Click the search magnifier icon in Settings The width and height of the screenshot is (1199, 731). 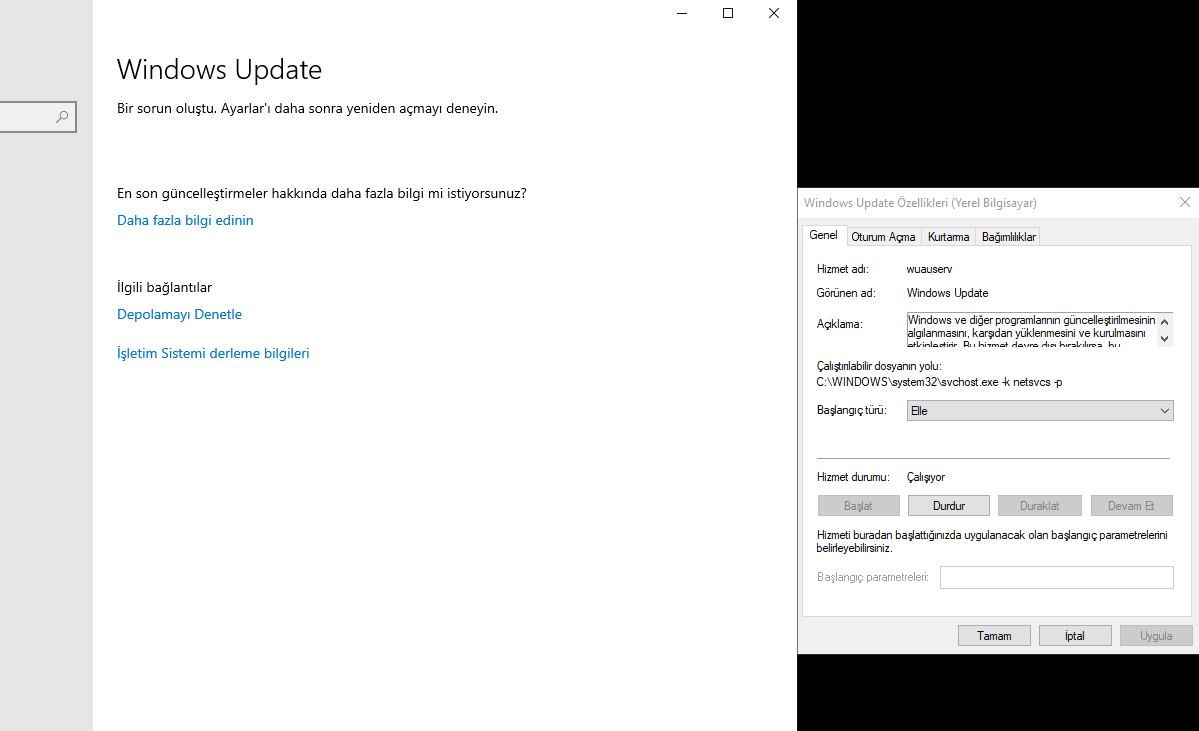[x=62, y=116]
